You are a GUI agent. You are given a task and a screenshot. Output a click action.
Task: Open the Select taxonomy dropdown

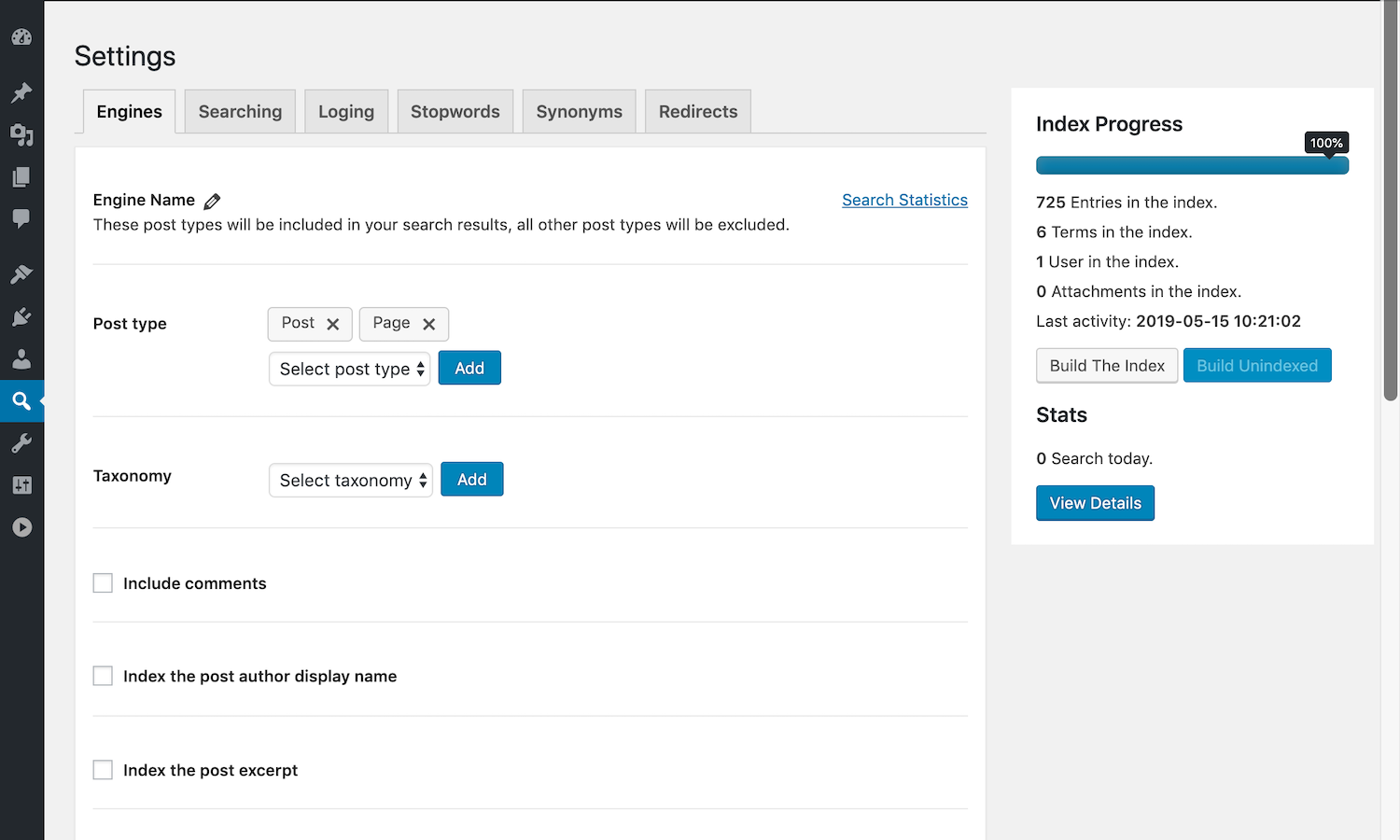point(351,480)
